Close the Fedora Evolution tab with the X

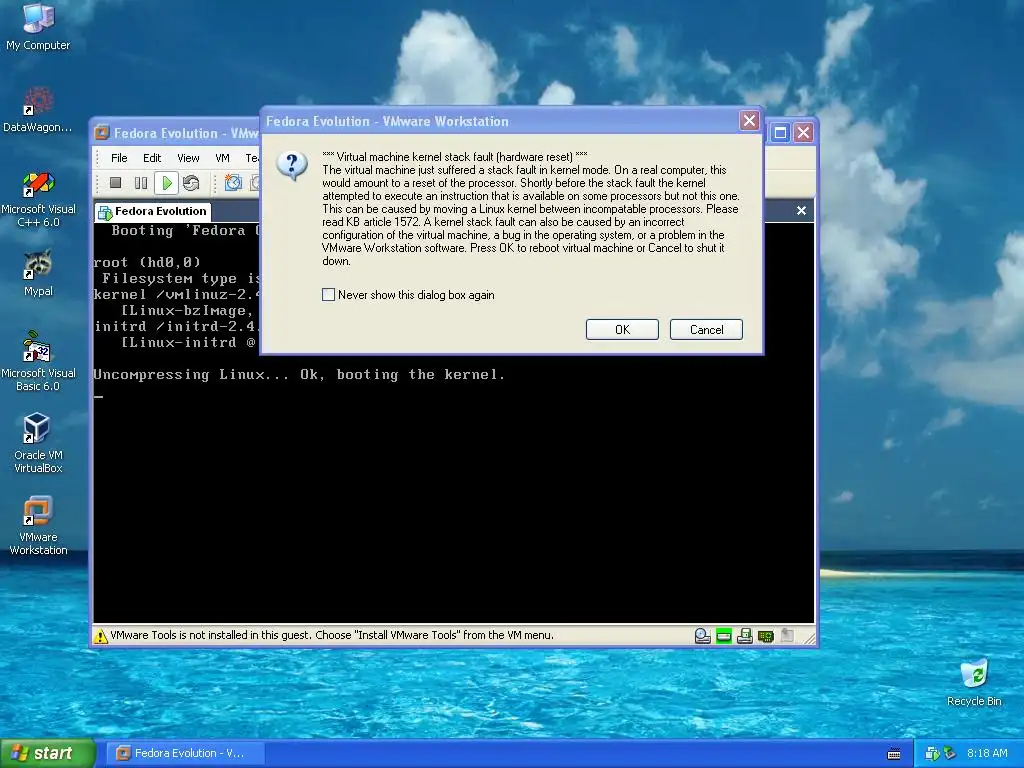801,210
